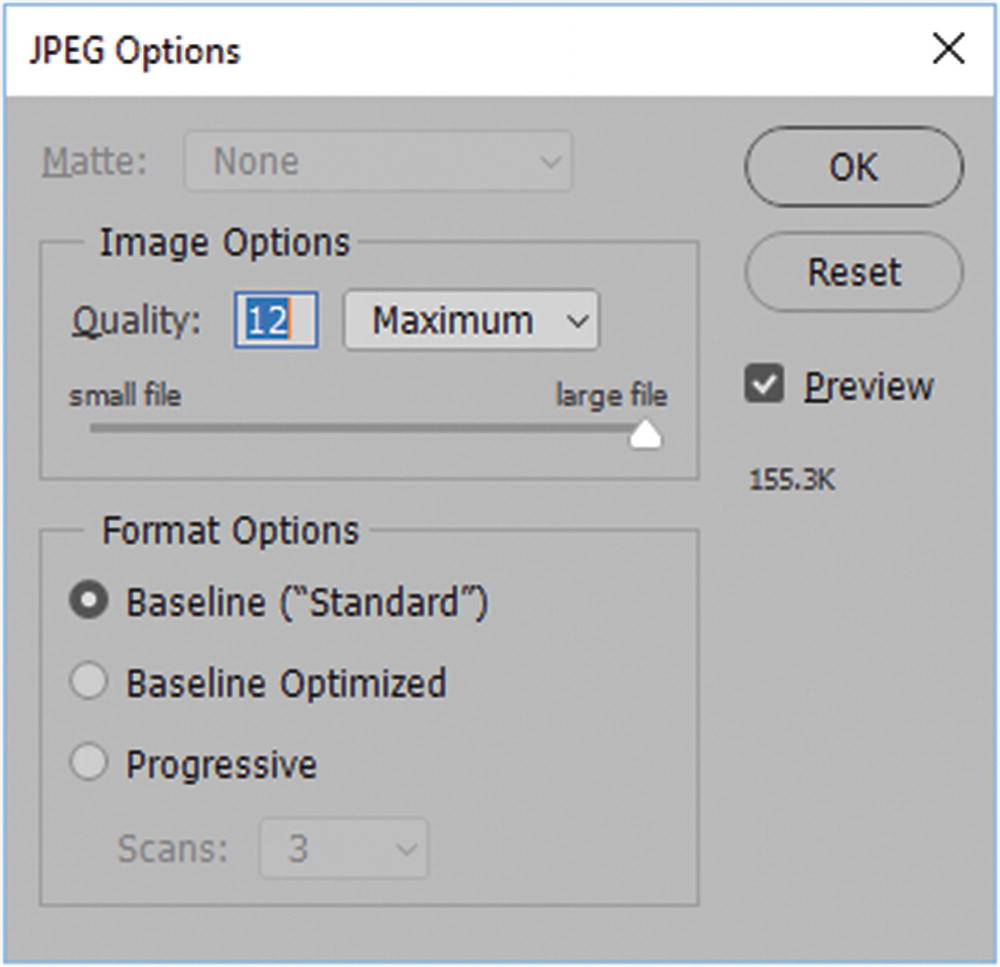Expand the Scans count dropdown

[344, 849]
